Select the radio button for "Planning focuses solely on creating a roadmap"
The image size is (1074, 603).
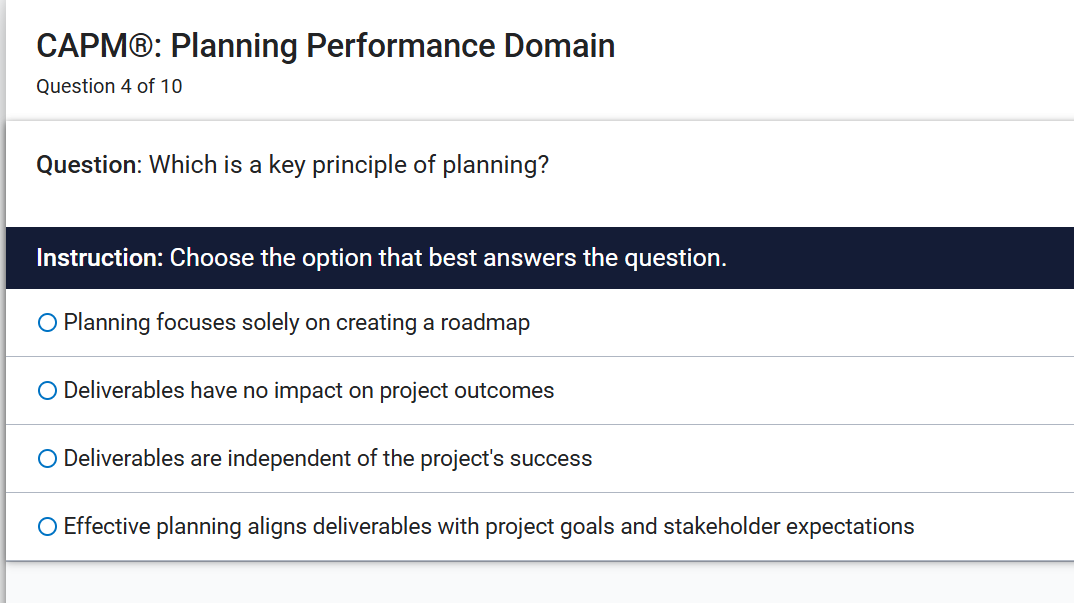[x=46, y=322]
